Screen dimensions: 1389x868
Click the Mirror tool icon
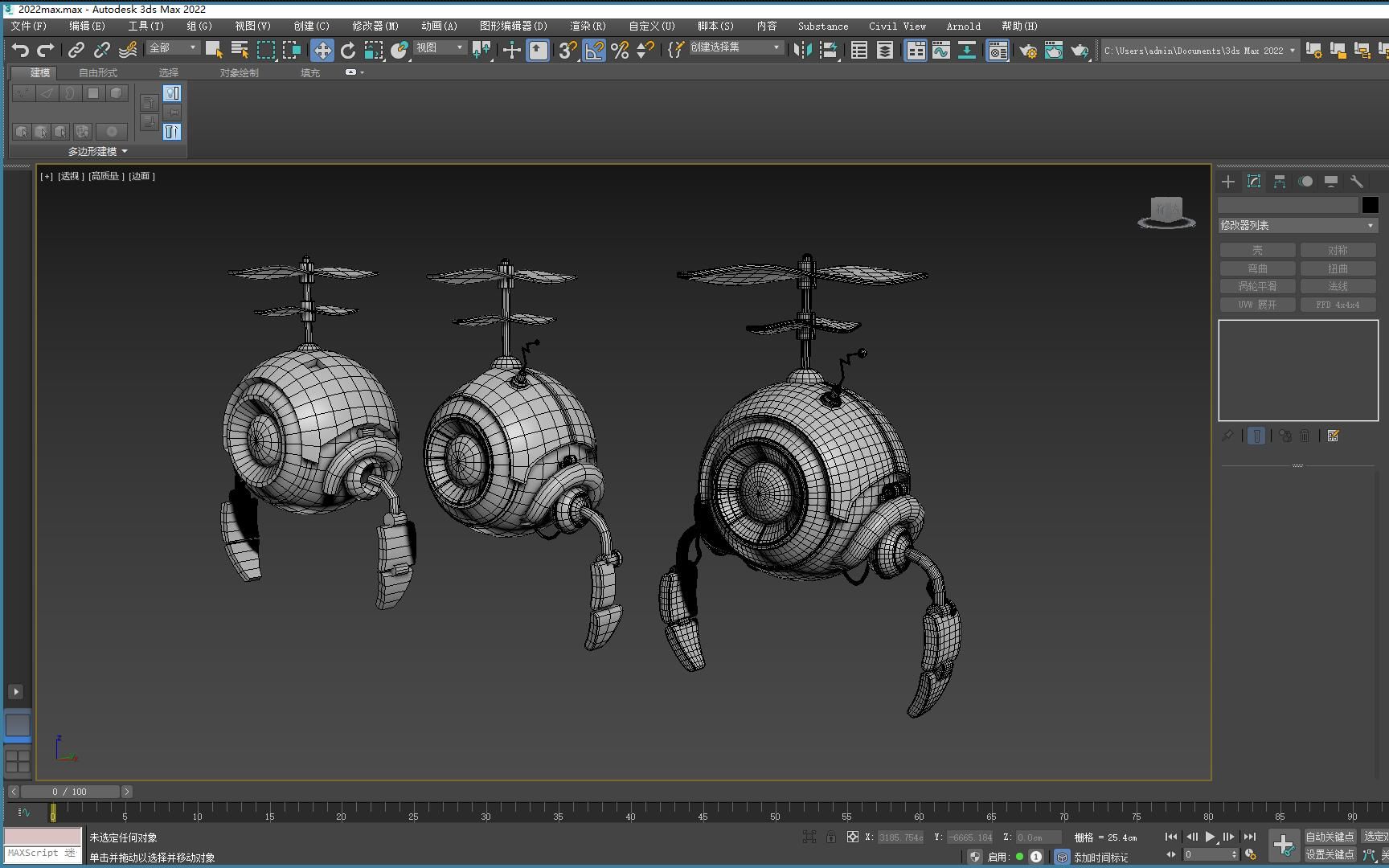801,51
